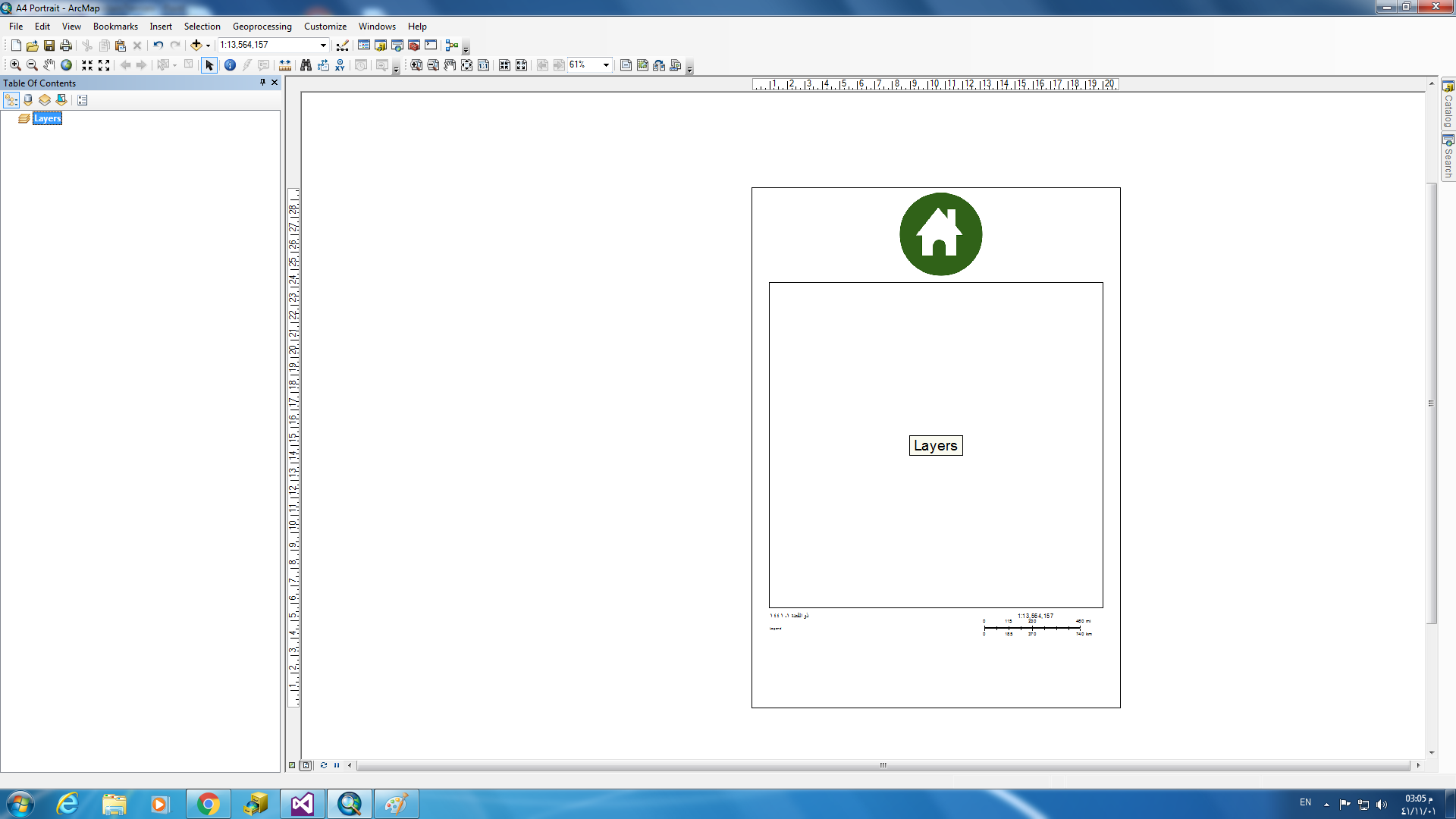Click the Change Layout icon
This screenshot has height=819, width=1456.
click(x=659, y=65)
